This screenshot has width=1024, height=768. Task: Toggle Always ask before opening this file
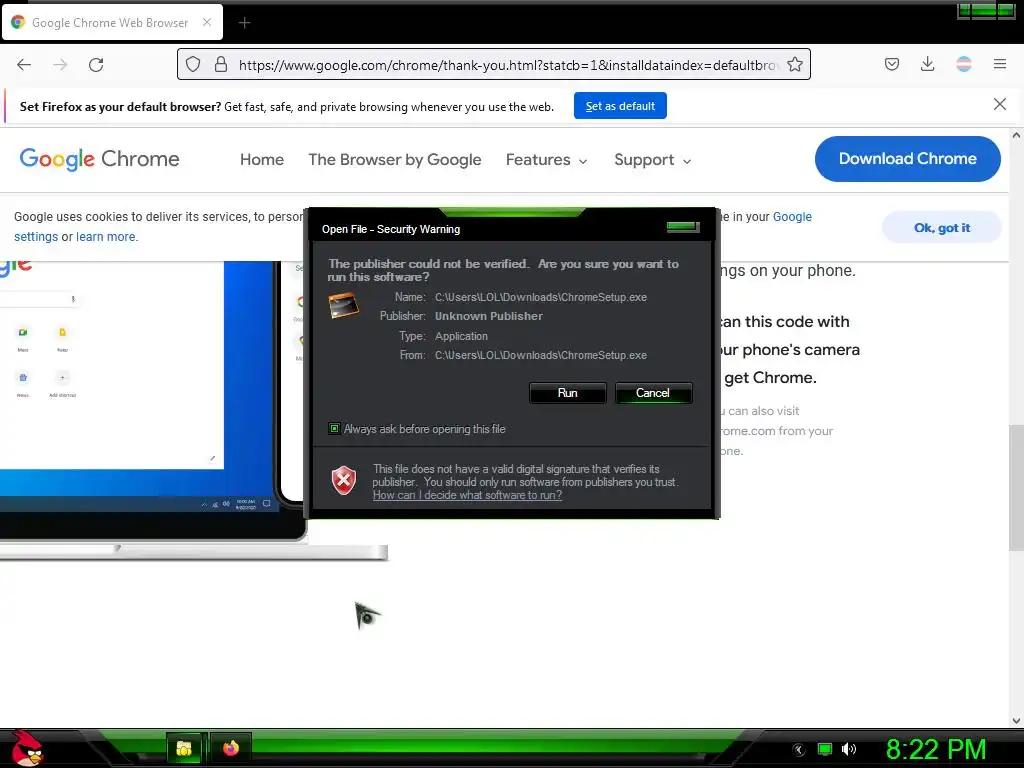pyautogui.click(x=334, y=429)
